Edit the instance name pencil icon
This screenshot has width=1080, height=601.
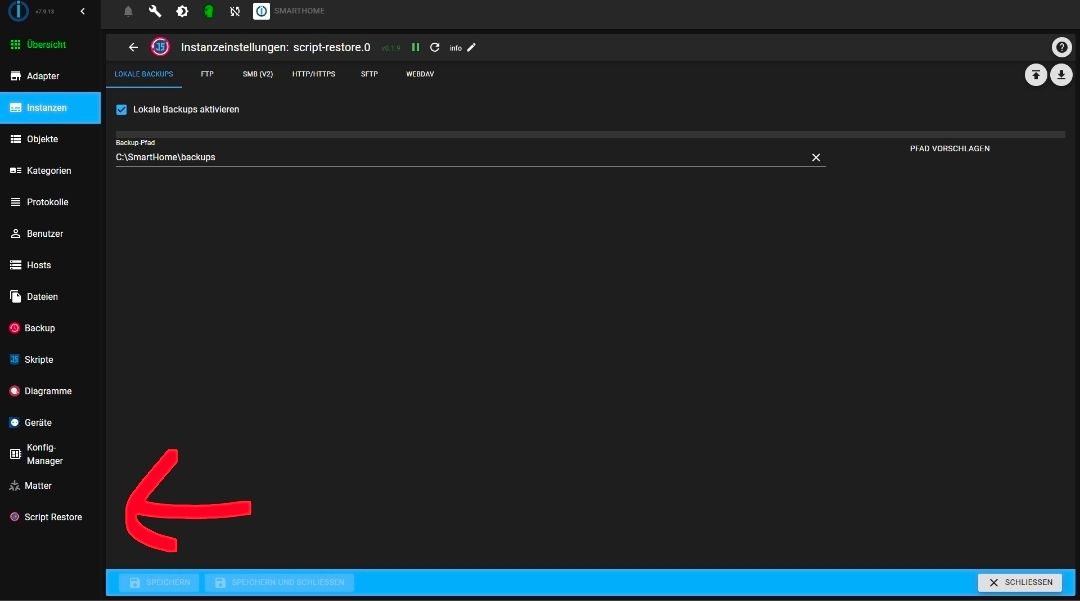[471, 48]
